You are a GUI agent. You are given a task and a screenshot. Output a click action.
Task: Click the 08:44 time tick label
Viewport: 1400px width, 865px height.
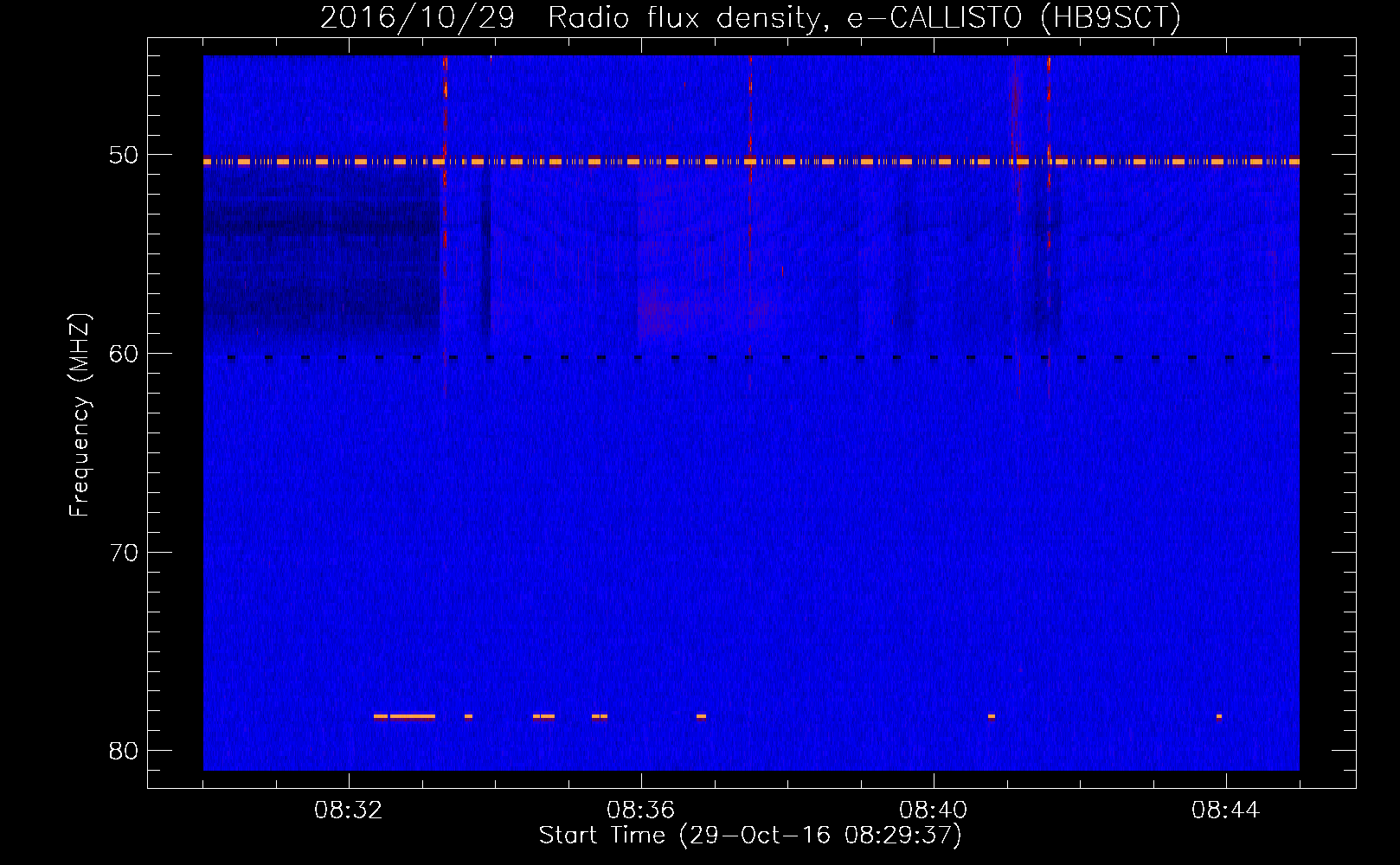(1226, 811)
